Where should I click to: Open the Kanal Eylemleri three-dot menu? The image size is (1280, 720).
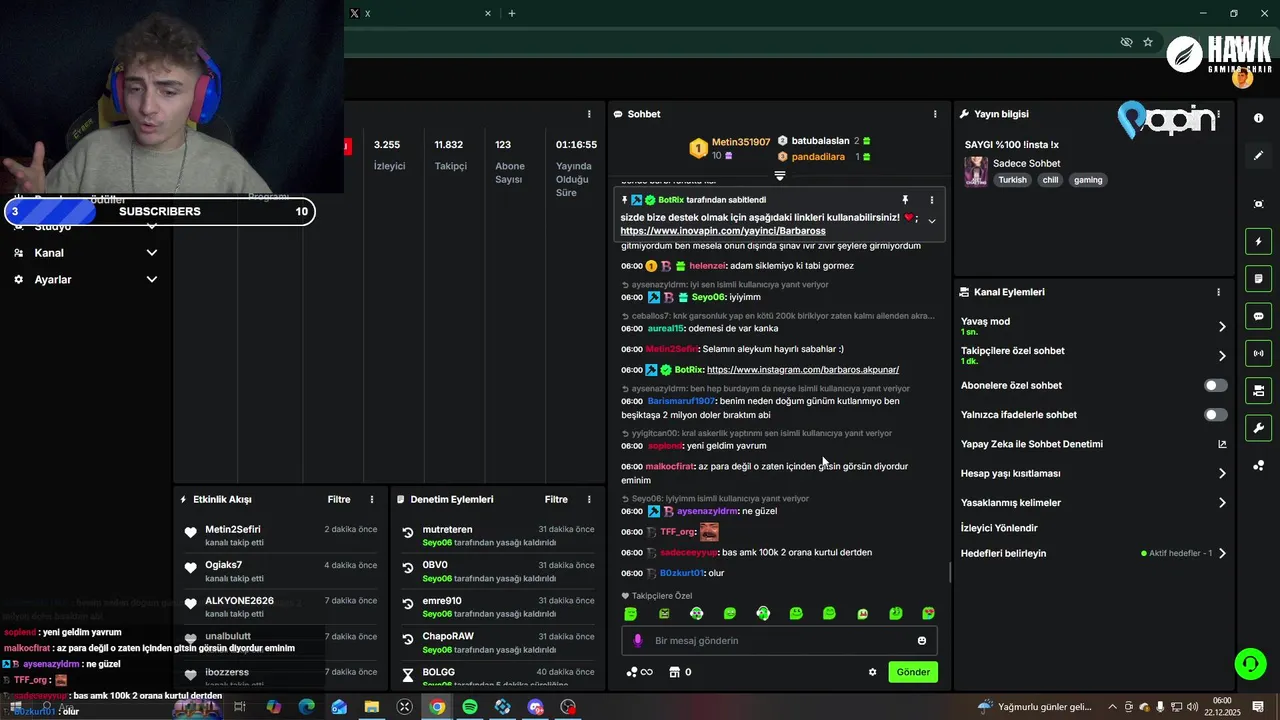point(1218,292)
